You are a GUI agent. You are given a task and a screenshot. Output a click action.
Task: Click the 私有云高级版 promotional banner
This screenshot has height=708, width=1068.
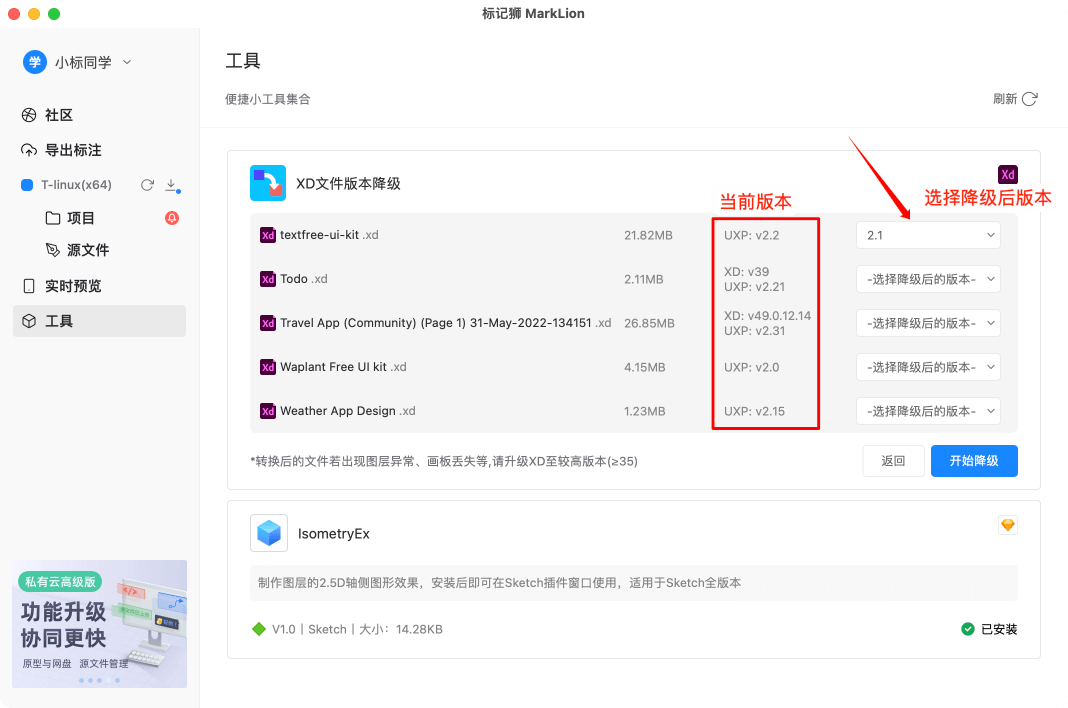(100, 623)
